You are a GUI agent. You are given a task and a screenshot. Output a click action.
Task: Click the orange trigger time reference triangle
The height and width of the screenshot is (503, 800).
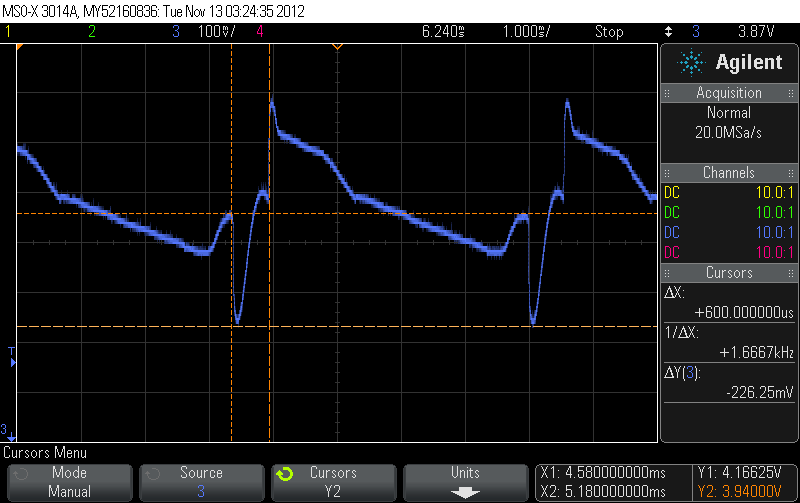click(x=337, y=47)
